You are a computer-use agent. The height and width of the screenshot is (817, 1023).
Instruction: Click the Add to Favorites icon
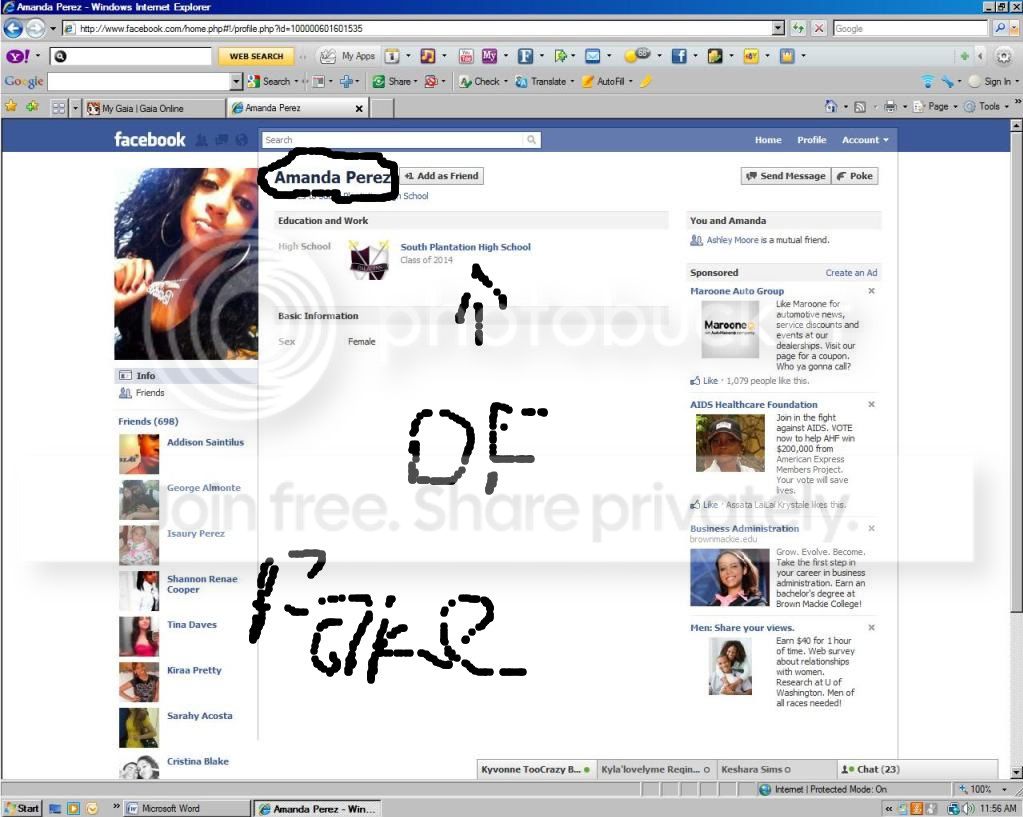tap(32, 106)
